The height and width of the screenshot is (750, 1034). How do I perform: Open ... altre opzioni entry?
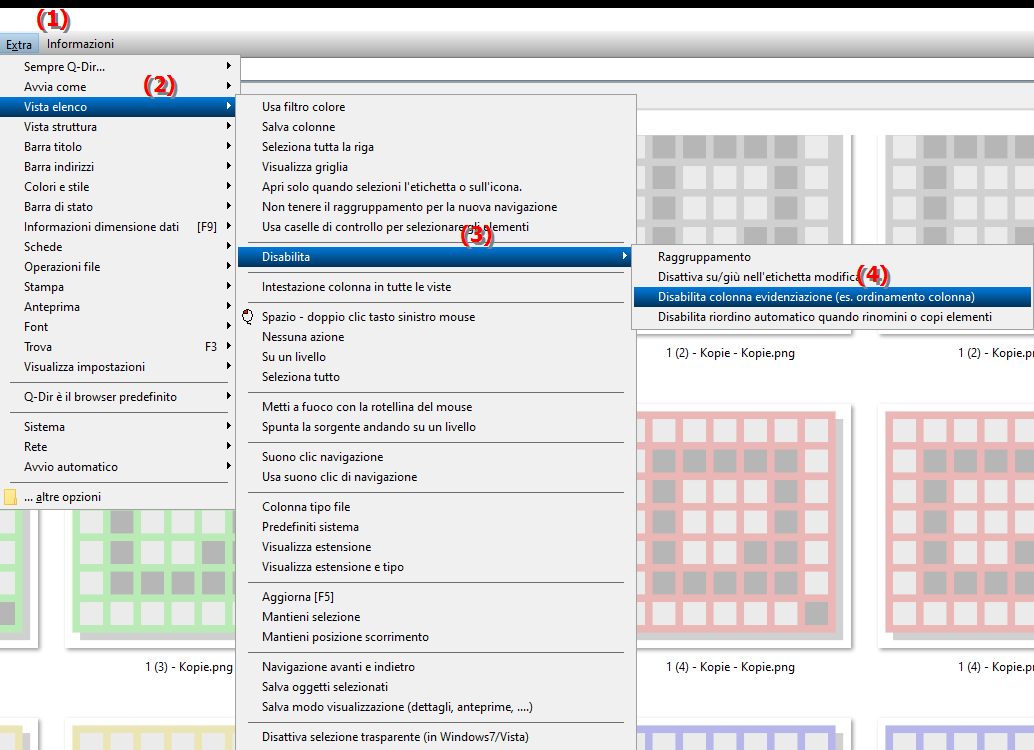(x=119, y=497)
